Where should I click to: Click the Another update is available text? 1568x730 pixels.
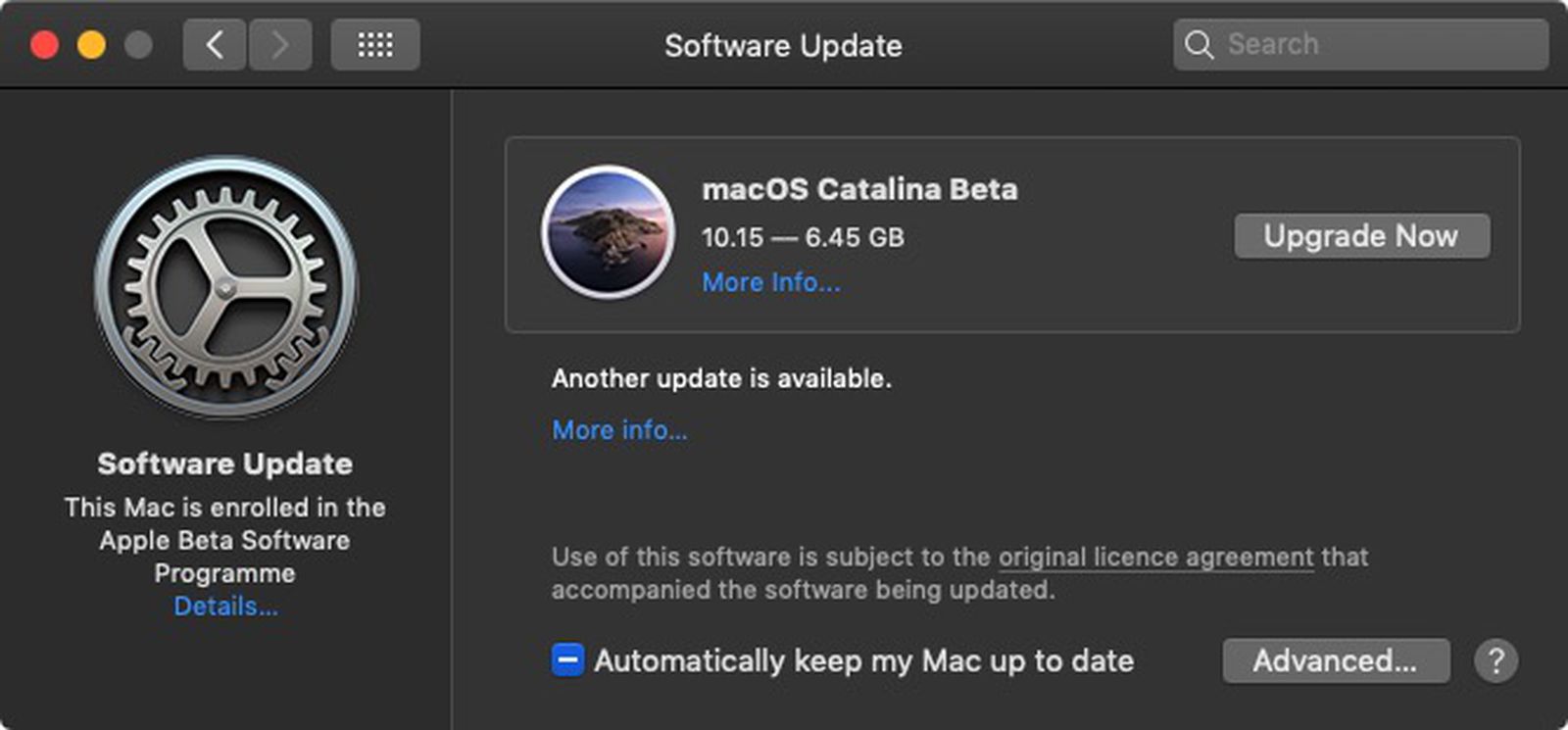721,379
